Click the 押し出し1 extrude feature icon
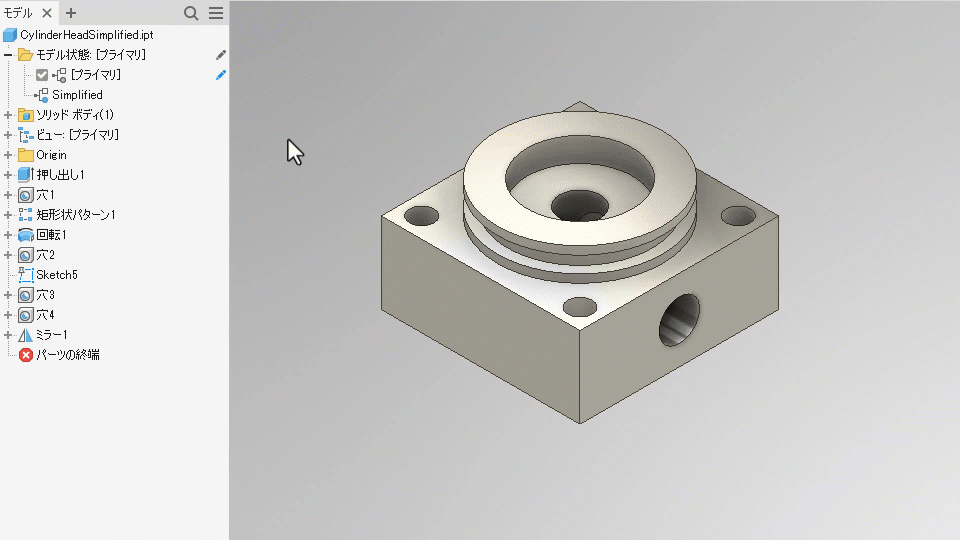960x540 pixels. (x=25, y=174)
